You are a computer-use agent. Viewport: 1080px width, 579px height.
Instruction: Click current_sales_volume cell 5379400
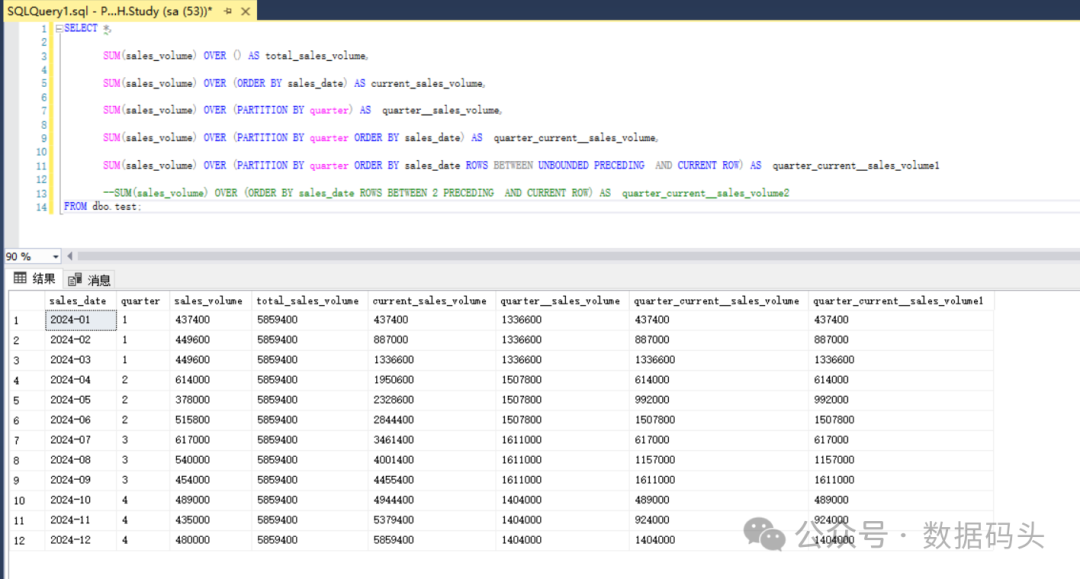[x=431, y=520]
